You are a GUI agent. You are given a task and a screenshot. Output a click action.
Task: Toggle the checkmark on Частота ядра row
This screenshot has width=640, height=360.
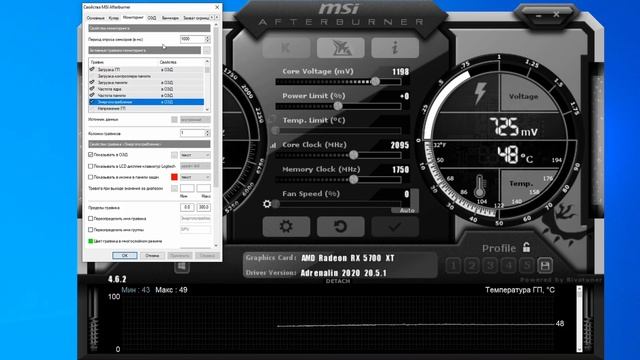point(92,89)
